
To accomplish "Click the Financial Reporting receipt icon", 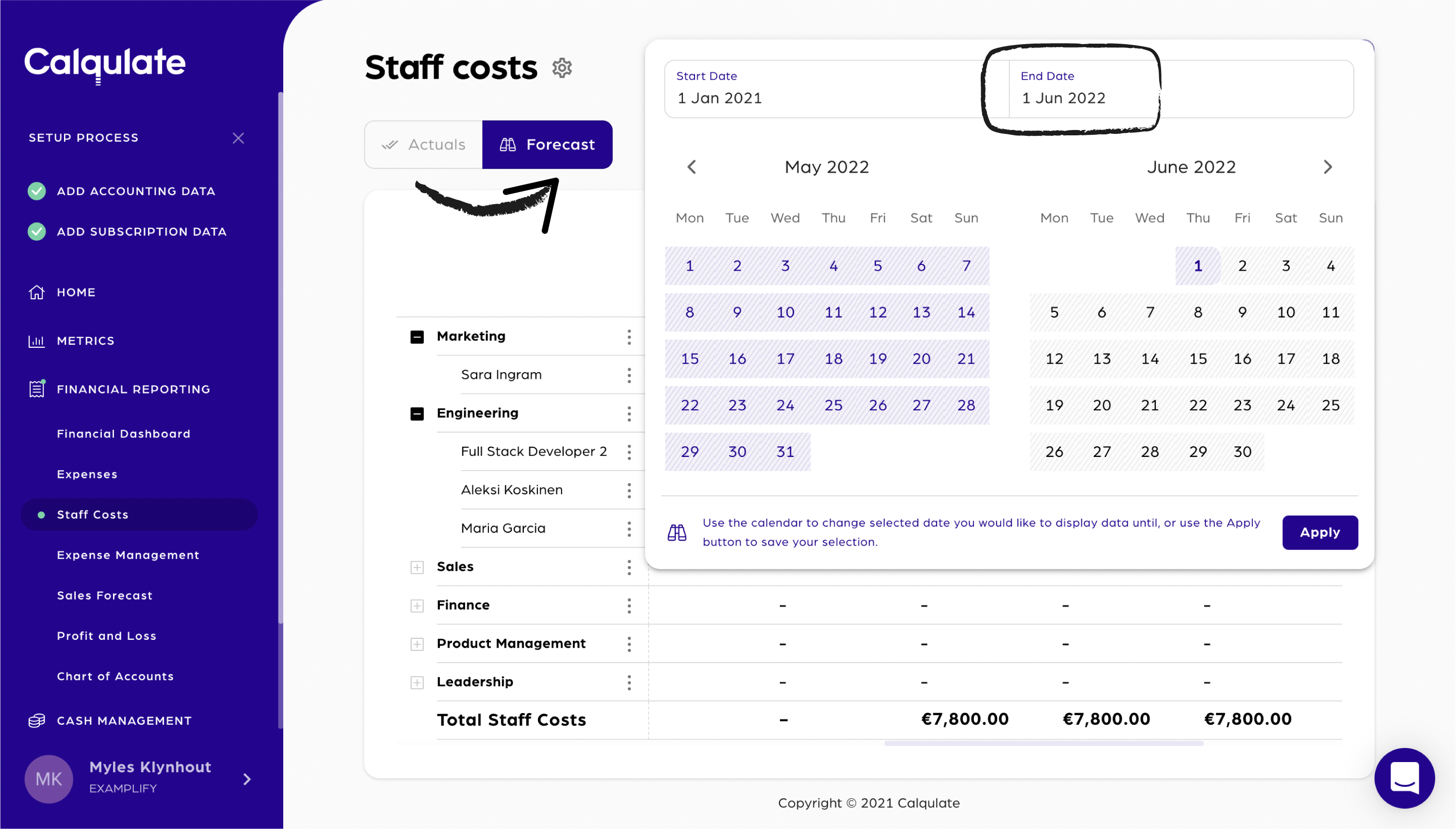I will (x=36, y=390).
